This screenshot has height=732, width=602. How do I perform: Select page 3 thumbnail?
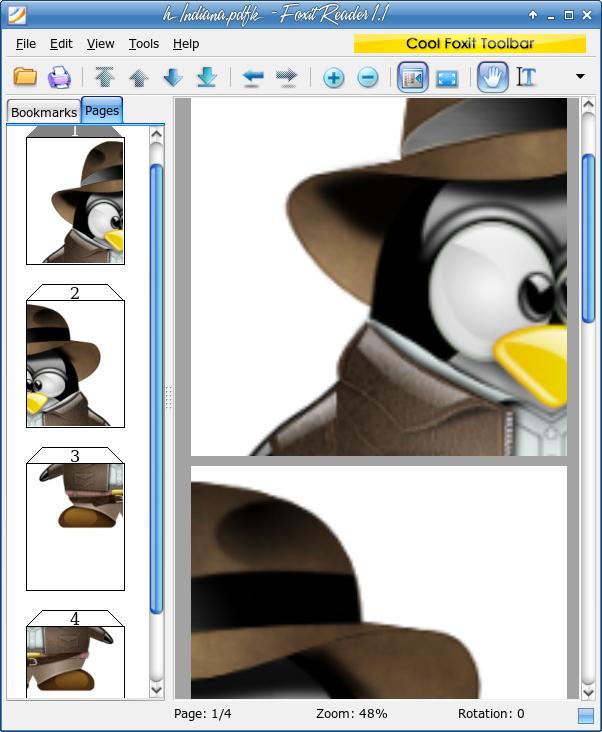coord(75,527)
